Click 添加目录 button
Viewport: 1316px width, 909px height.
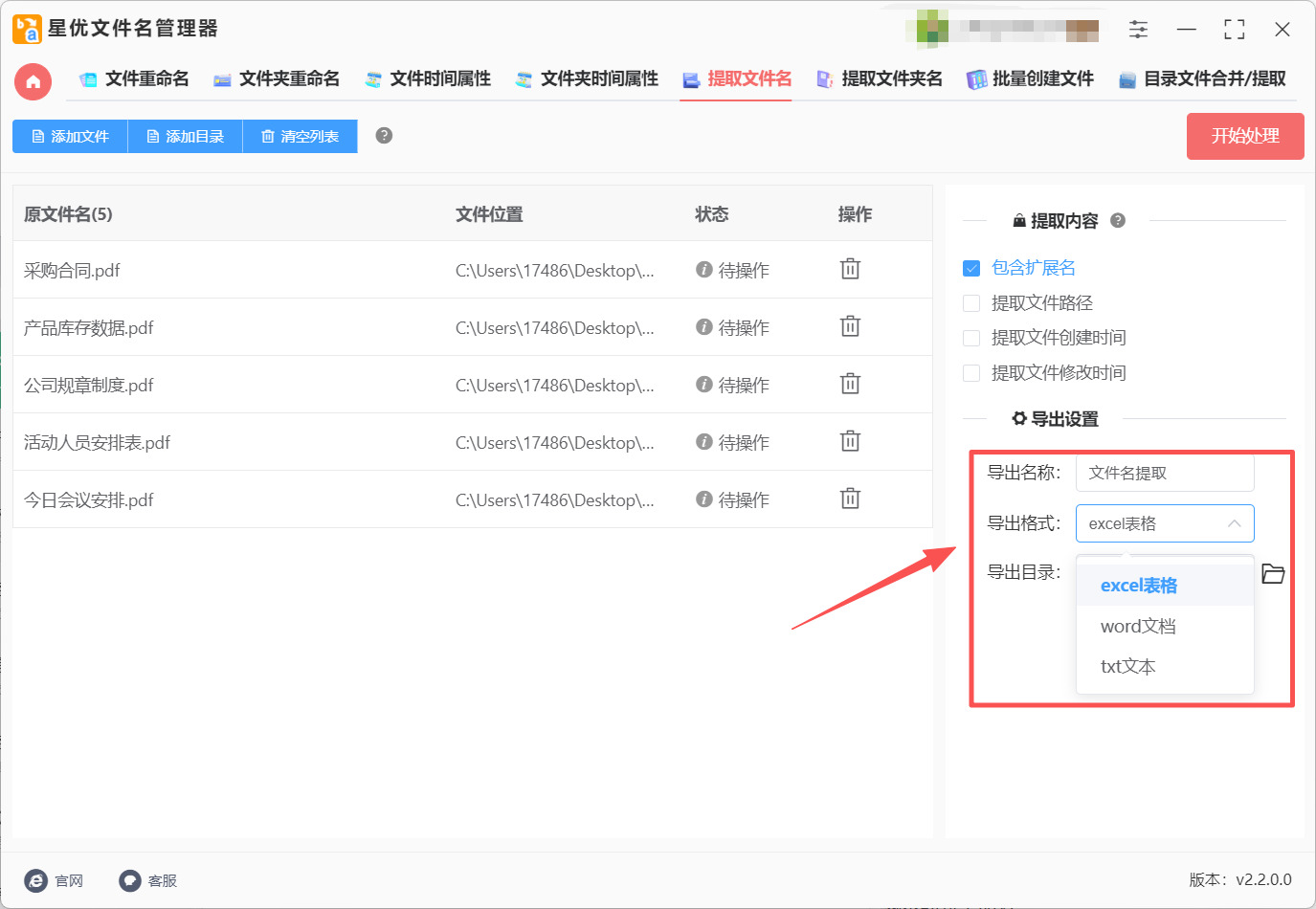click(185, 137)
